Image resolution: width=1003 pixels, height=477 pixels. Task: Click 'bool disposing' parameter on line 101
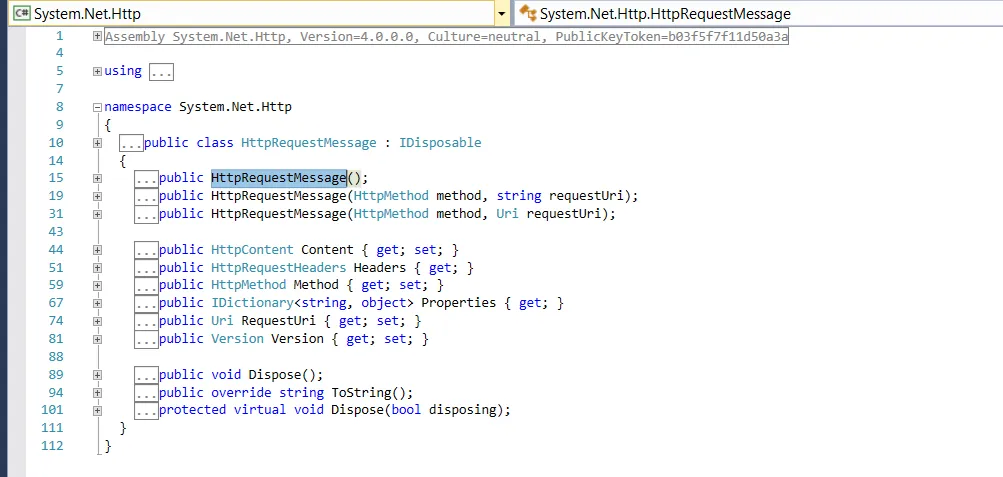click(447, 409)
